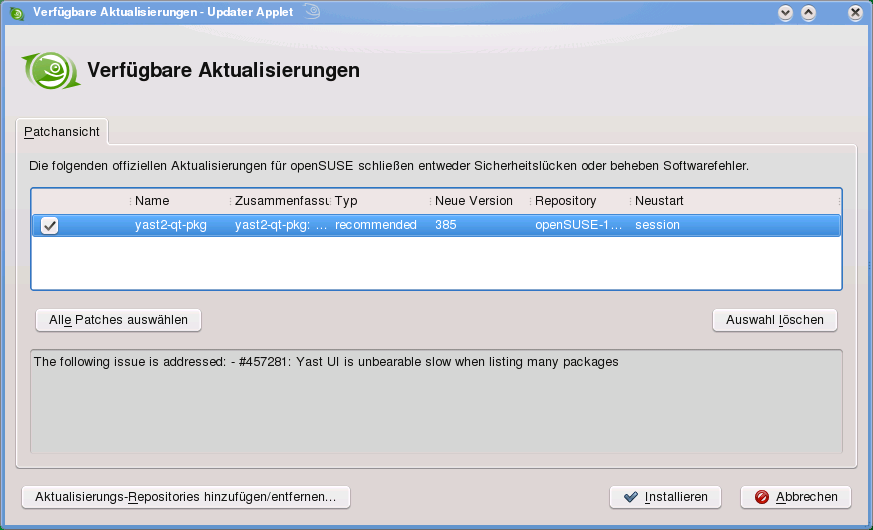Sort by the Zusammenfassung column header
This screenshot has height=530, width=873.
(280, 201)
